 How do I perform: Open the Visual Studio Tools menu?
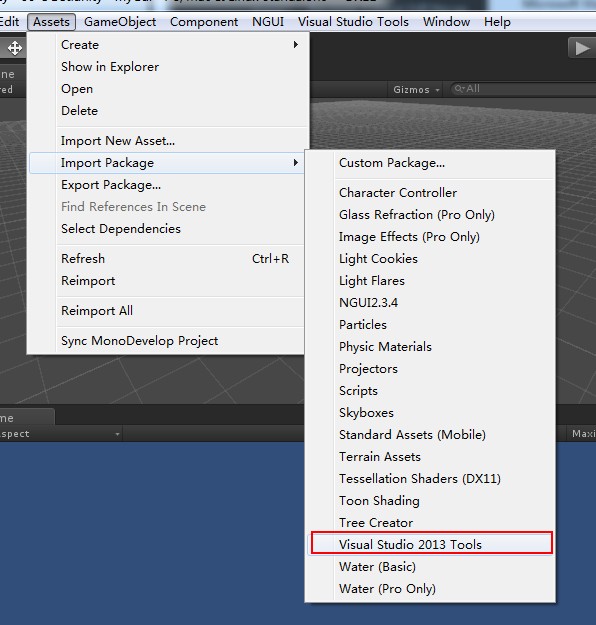pos(353,22)
